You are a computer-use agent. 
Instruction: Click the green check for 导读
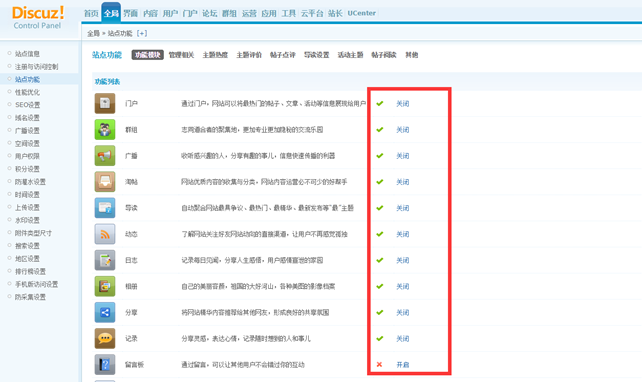pos(380,208)
